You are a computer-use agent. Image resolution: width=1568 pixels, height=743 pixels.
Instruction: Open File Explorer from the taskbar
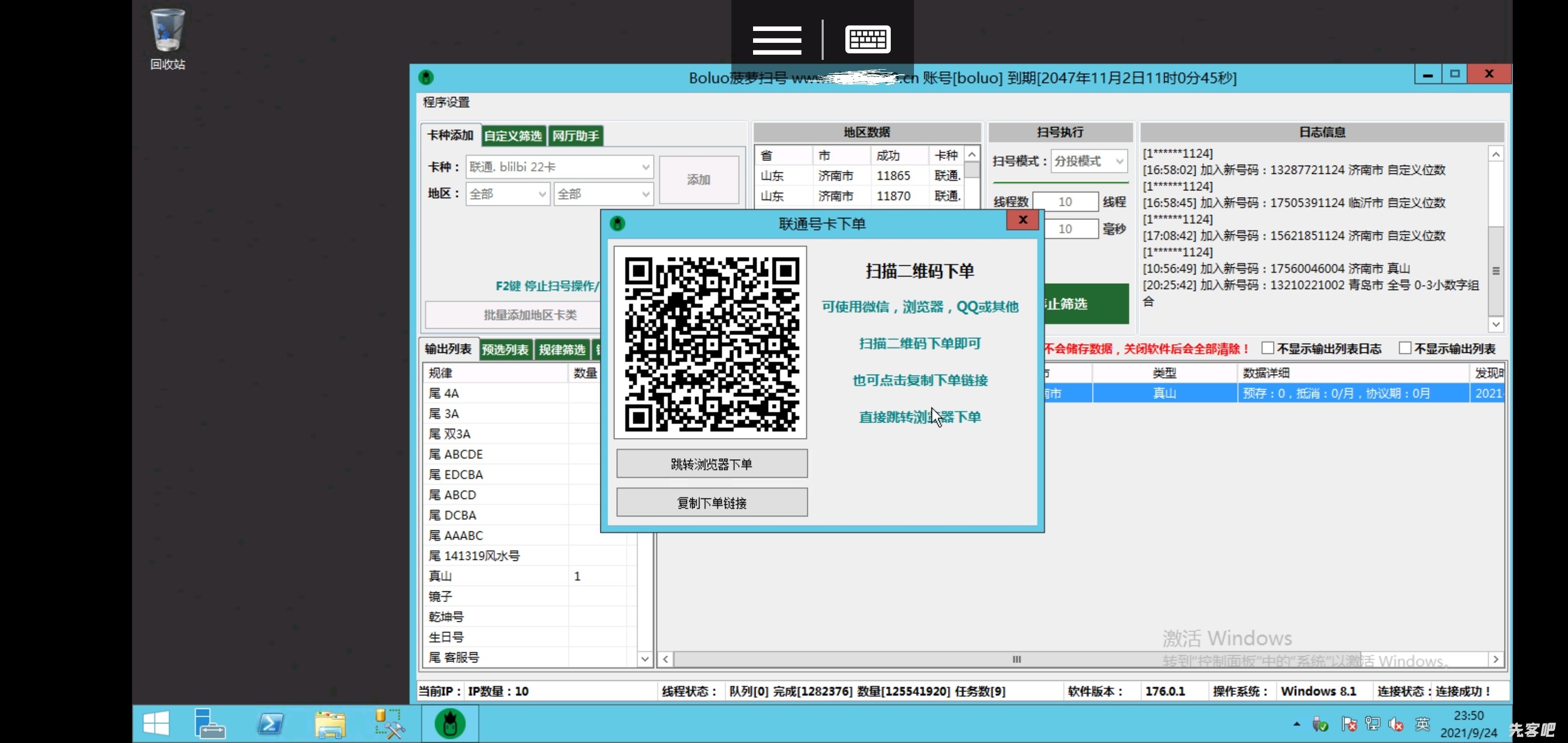tap(330, 723)
